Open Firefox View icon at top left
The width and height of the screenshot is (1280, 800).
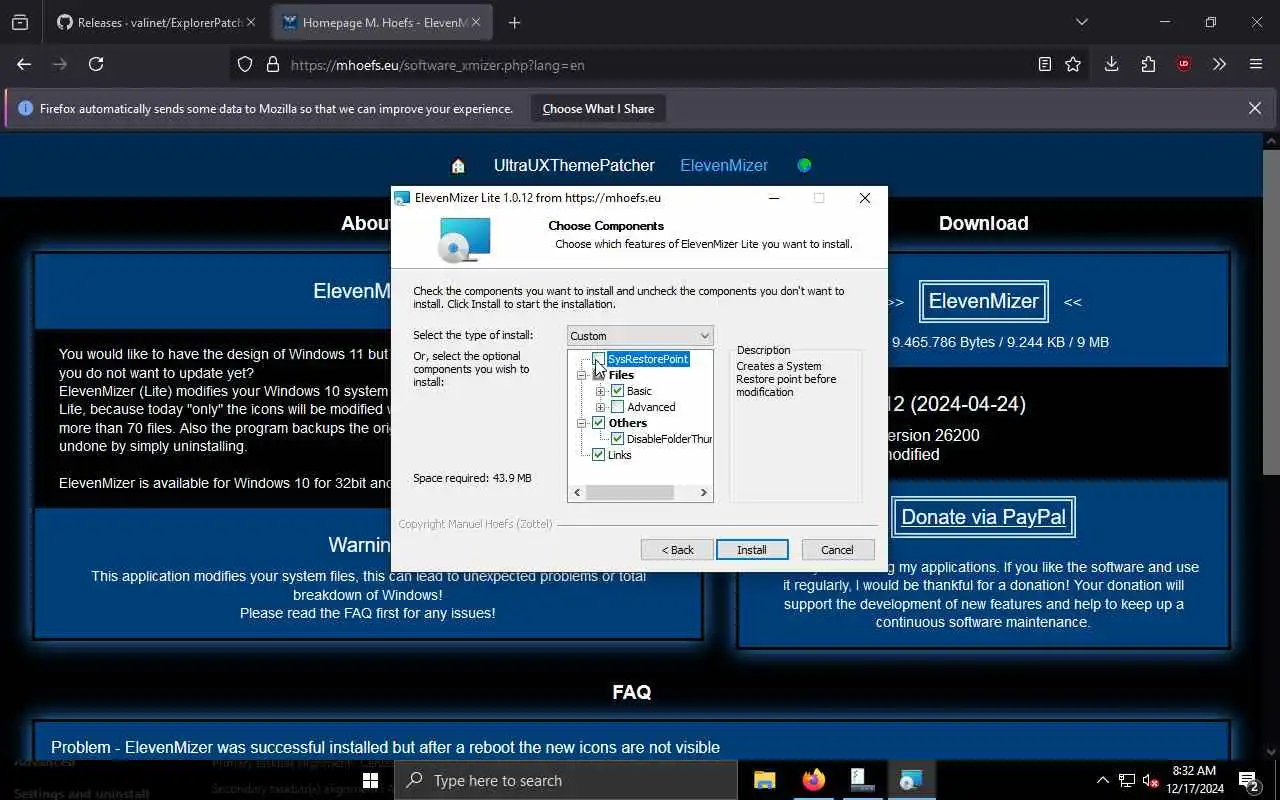20,22
